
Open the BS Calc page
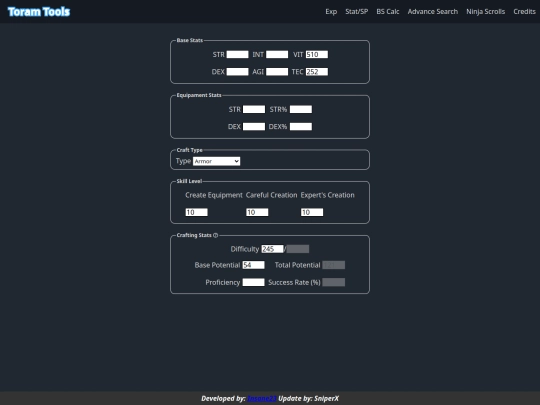point(387,12)
